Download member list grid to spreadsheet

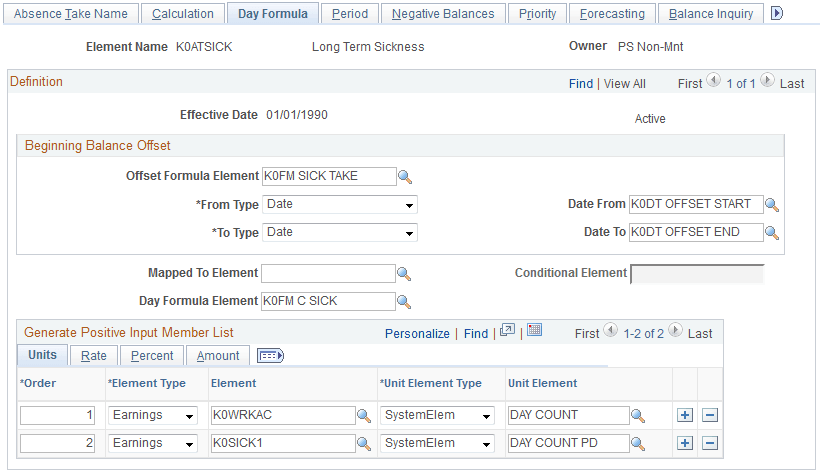(x=534, y=331)
